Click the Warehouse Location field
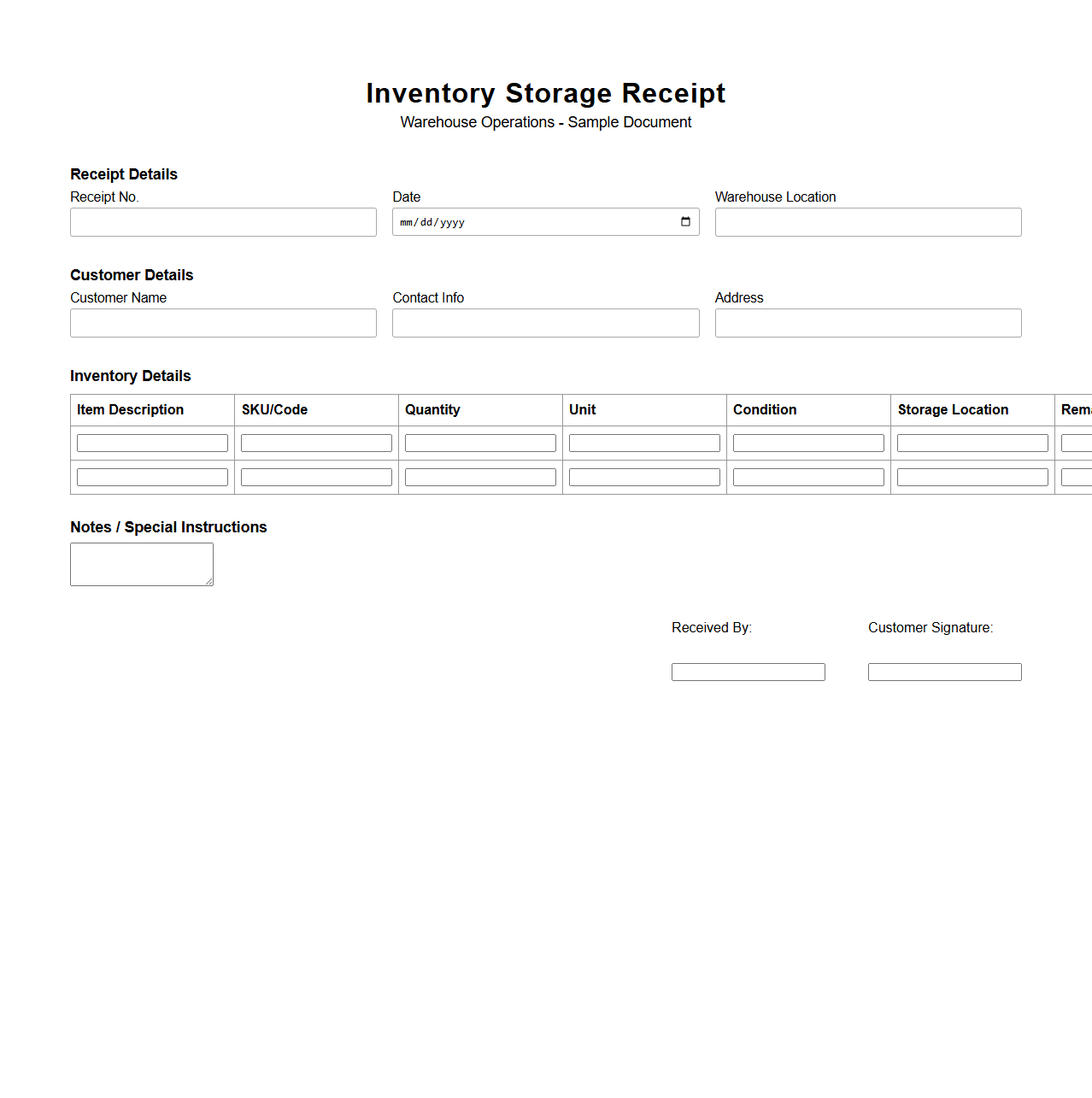Viewport: 1092px width, 1098px height. click(867, 222)
